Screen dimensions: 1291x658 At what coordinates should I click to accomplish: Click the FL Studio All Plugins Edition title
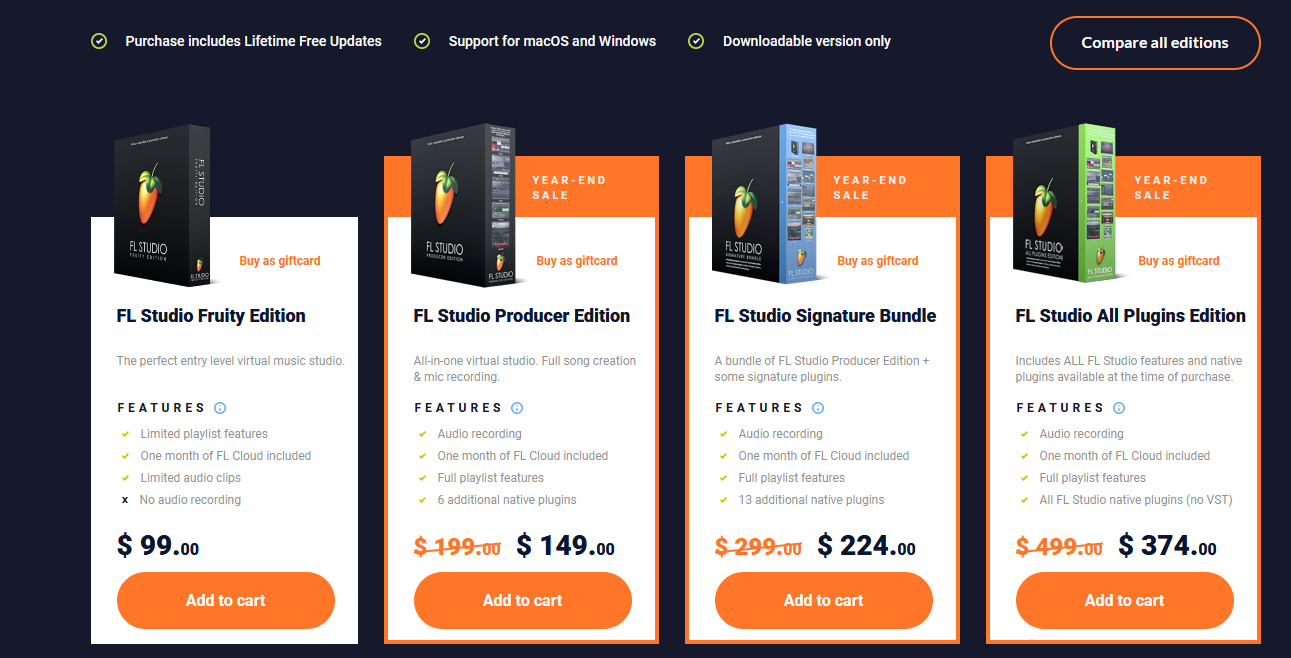[x=1131, y=316]
